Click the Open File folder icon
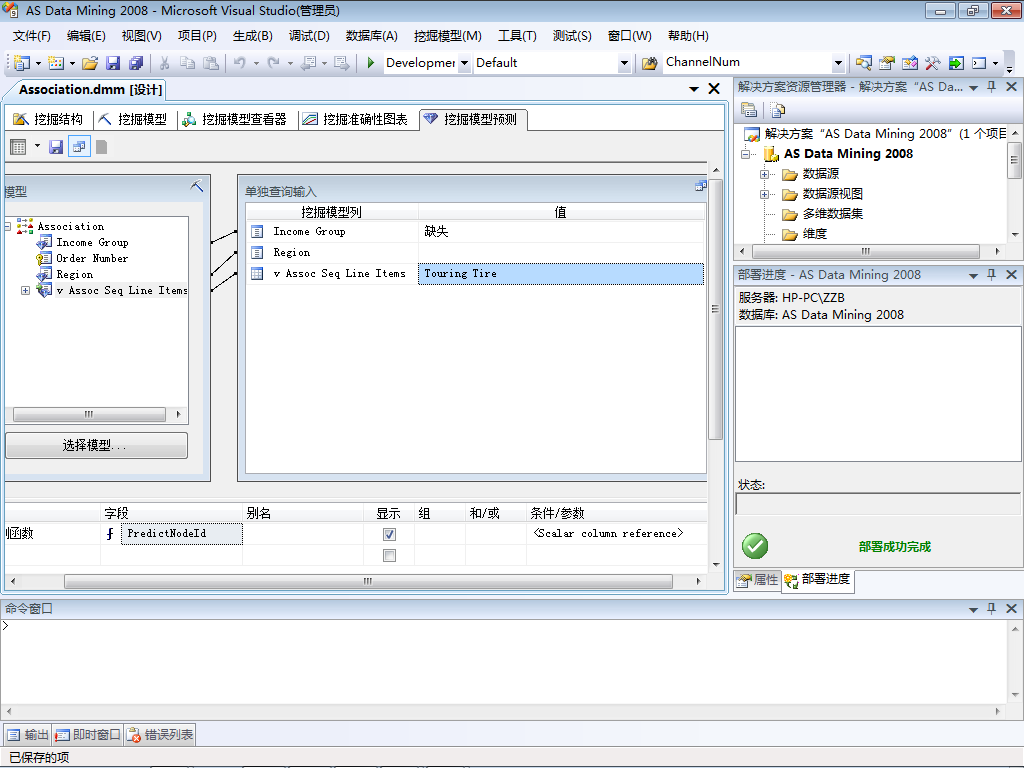Screen dimensions: 1024x768 tap(90, 63)
